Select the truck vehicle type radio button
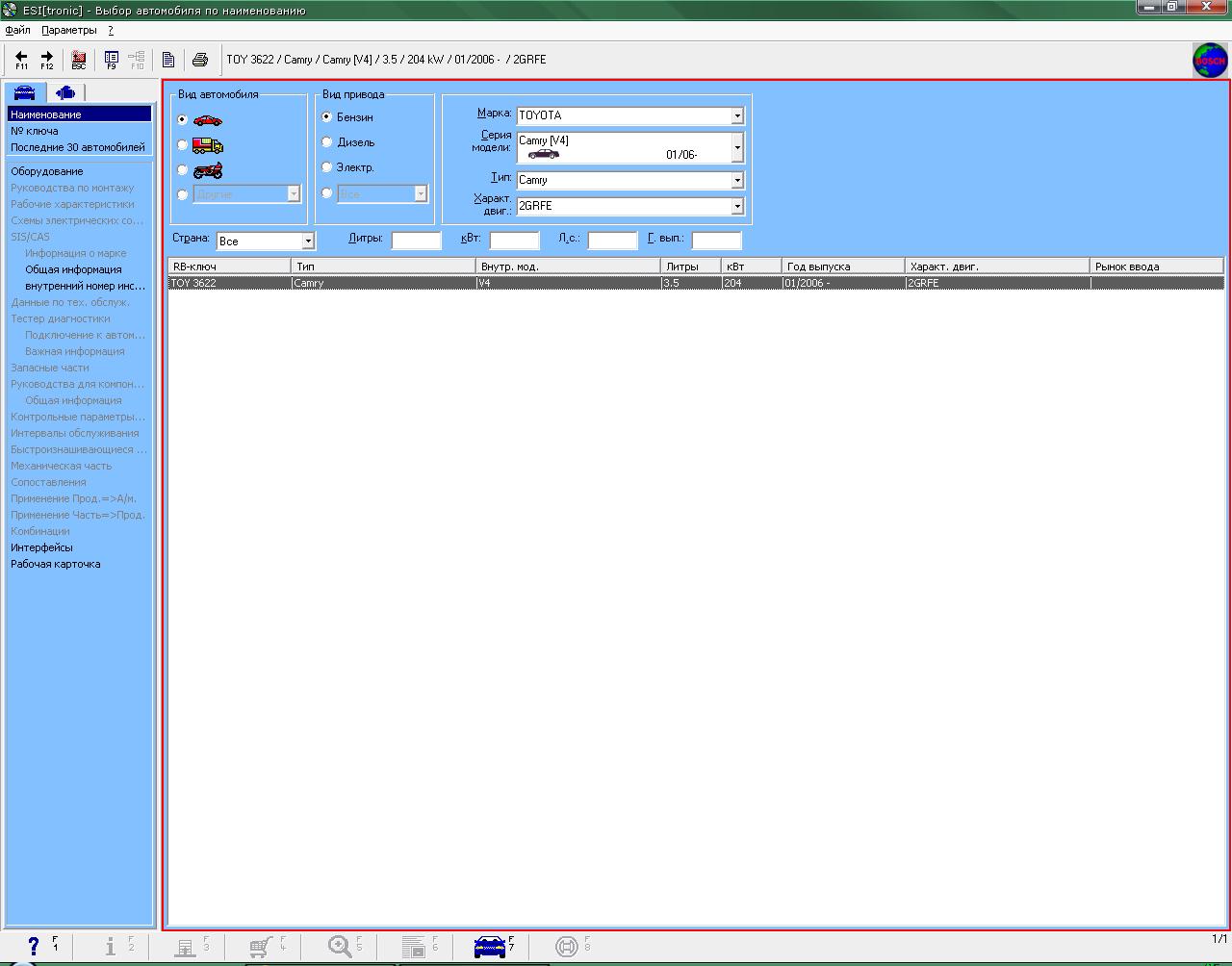 click(x=183, y=145)
